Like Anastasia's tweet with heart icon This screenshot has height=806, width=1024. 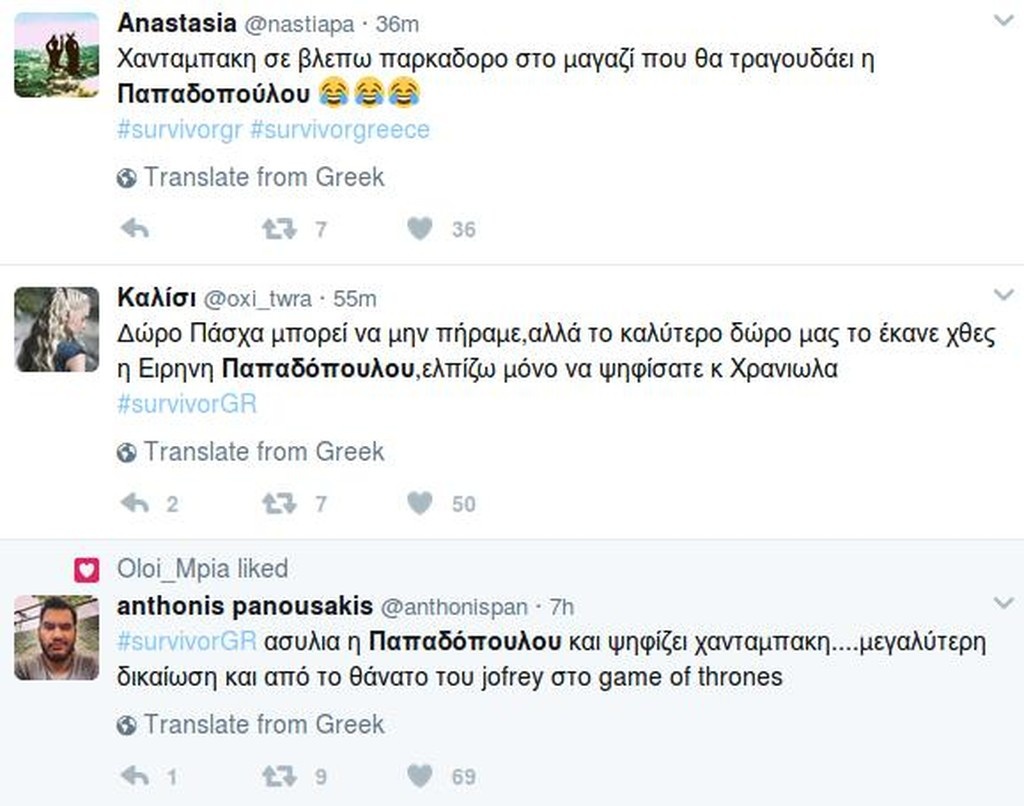pos(420,229)
